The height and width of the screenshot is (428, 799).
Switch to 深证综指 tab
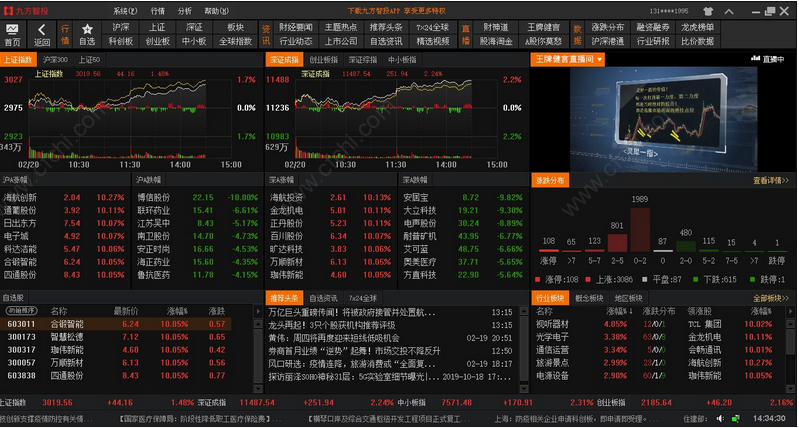point(362,60)
